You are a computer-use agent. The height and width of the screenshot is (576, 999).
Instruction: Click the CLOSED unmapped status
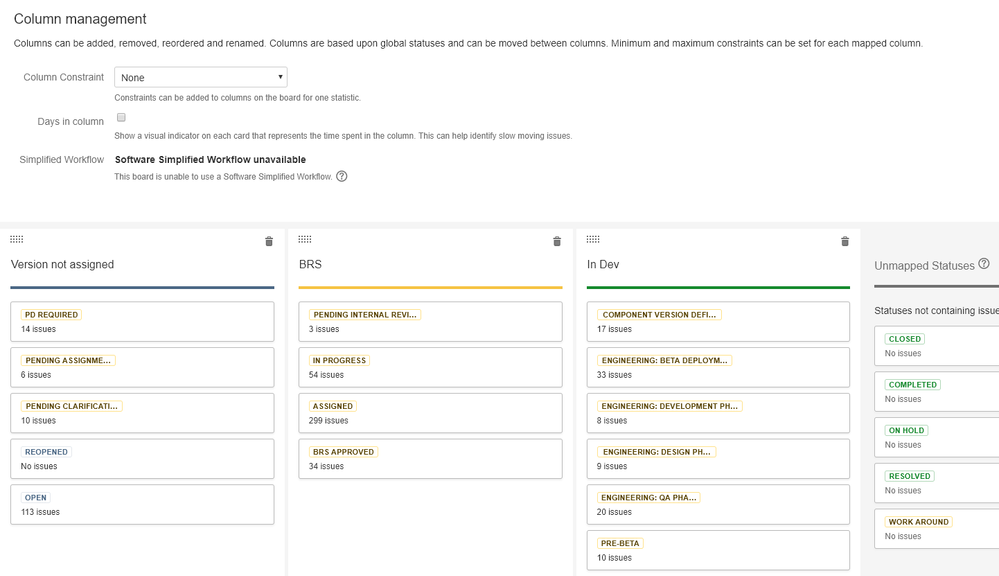[937, 346]
